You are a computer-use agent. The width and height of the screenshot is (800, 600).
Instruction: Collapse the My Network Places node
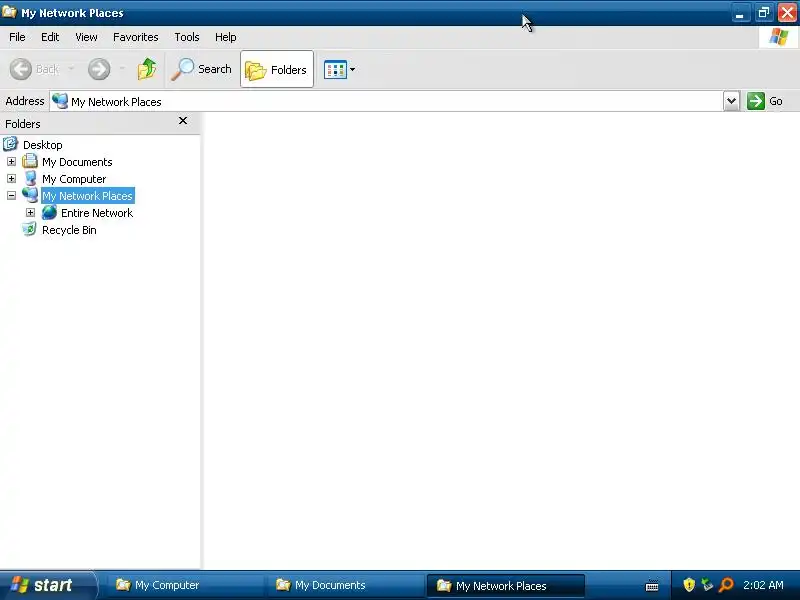11,195
